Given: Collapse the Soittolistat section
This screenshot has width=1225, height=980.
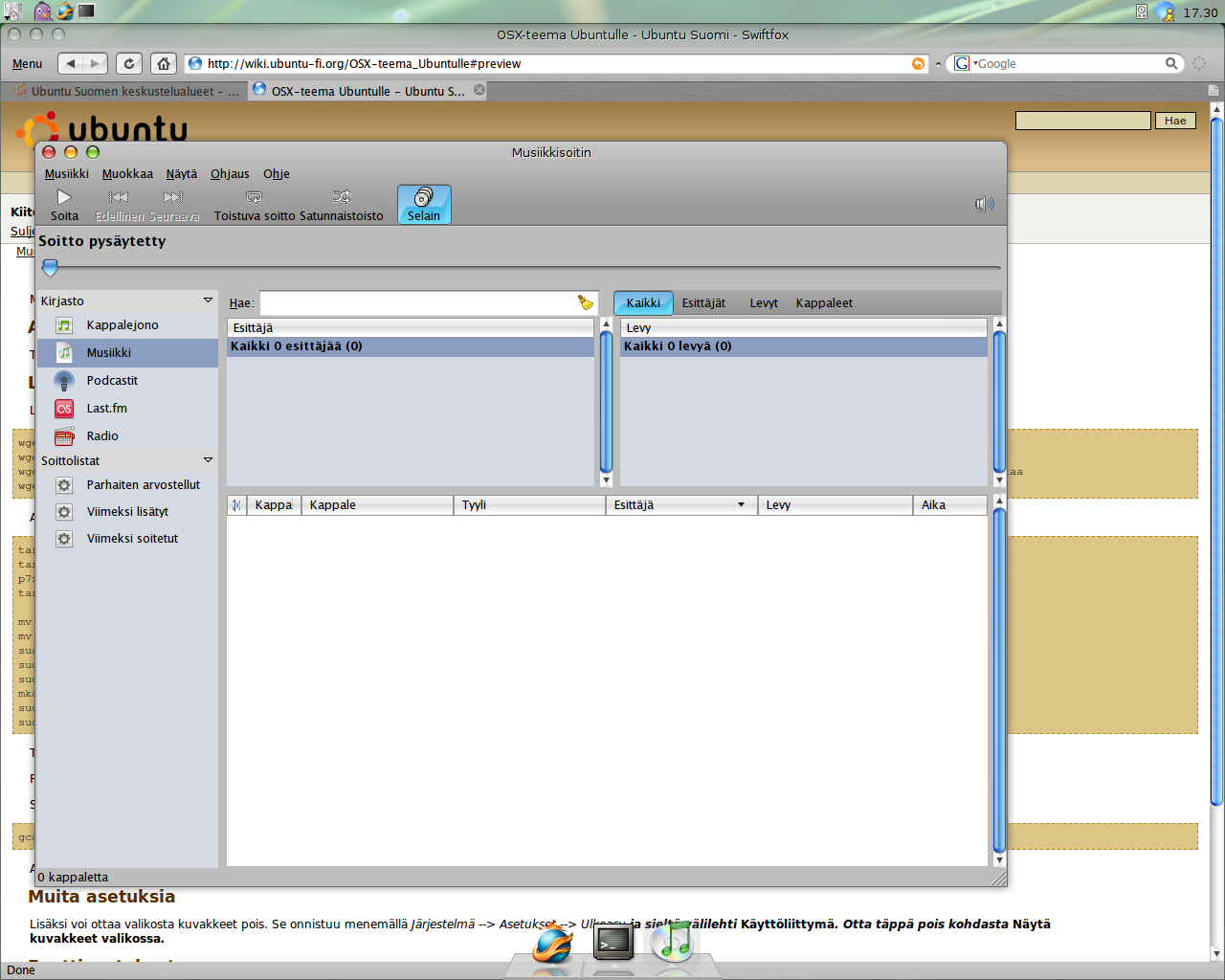Looking at the screenshot, I should pos(208,460).
